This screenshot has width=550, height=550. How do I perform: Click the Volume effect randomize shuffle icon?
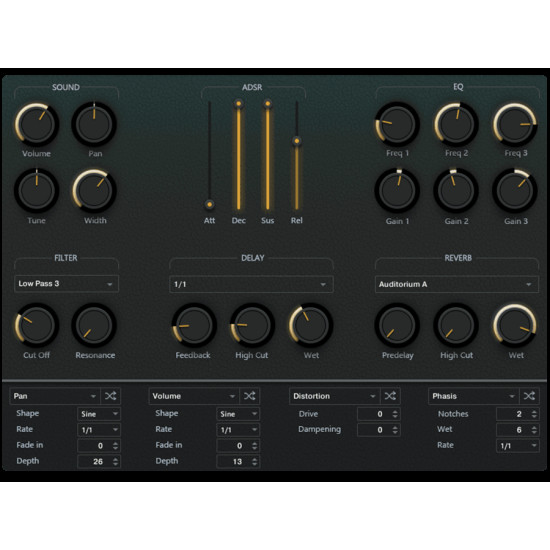click(x=250, y=396)
